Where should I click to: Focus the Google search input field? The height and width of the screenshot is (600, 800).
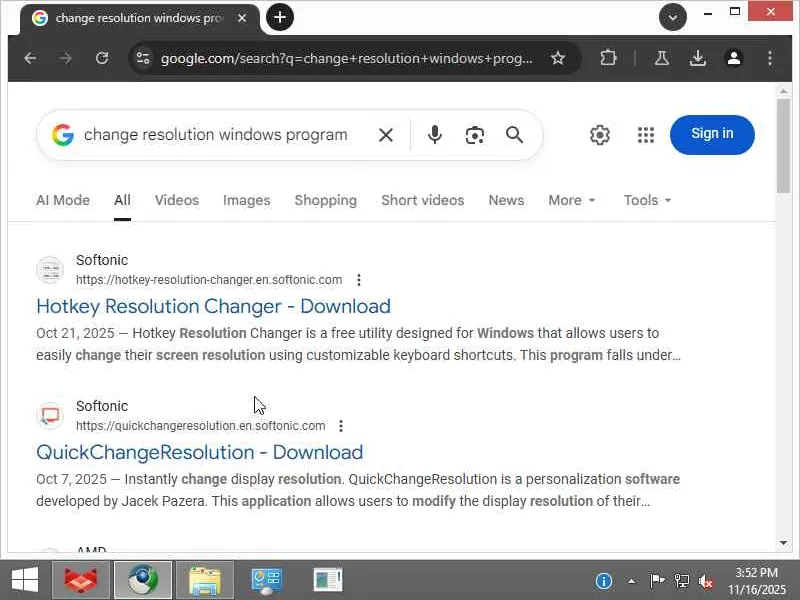click(215, 135)
